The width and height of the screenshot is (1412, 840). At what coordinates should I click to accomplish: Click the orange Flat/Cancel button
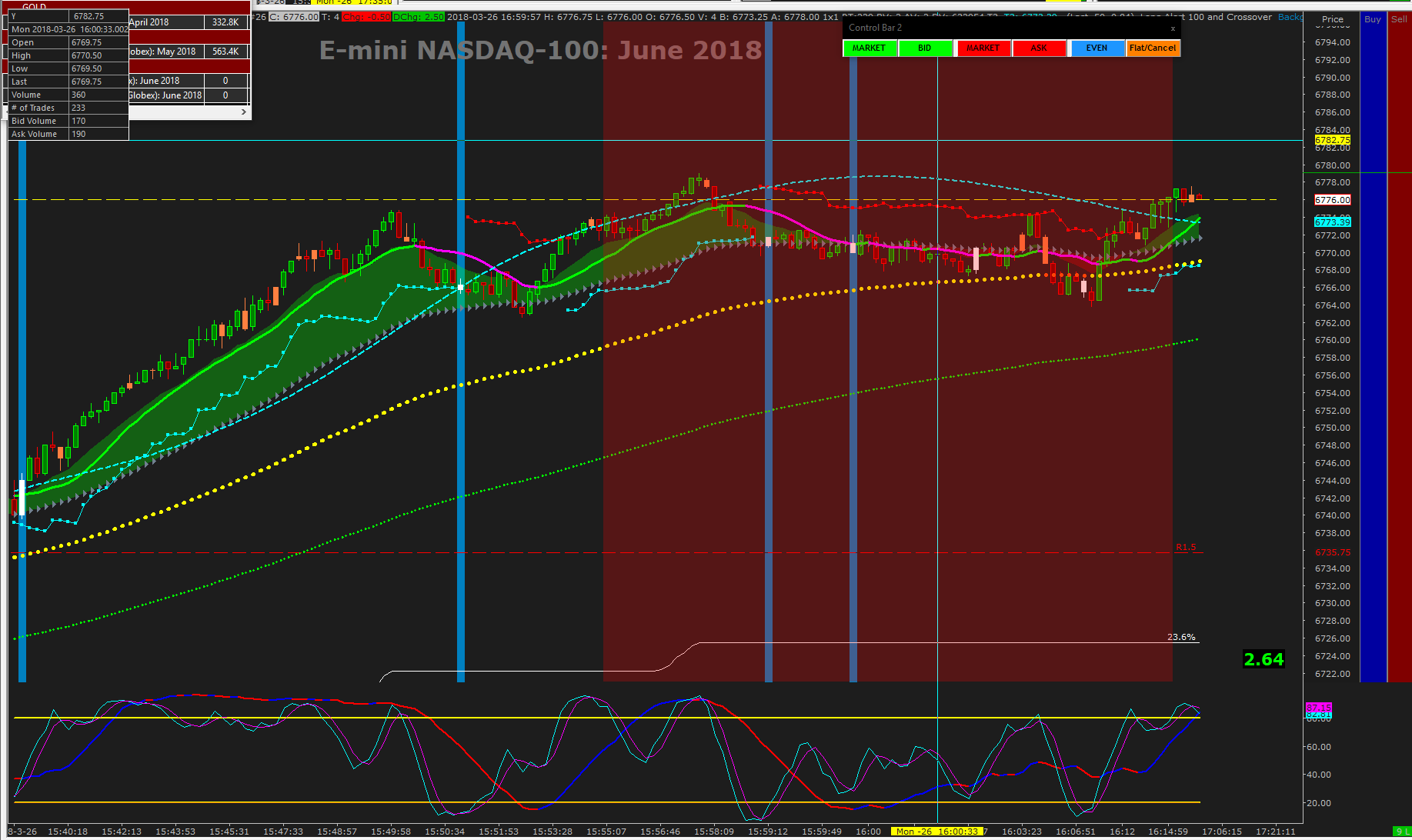(x=1153, y=48)
